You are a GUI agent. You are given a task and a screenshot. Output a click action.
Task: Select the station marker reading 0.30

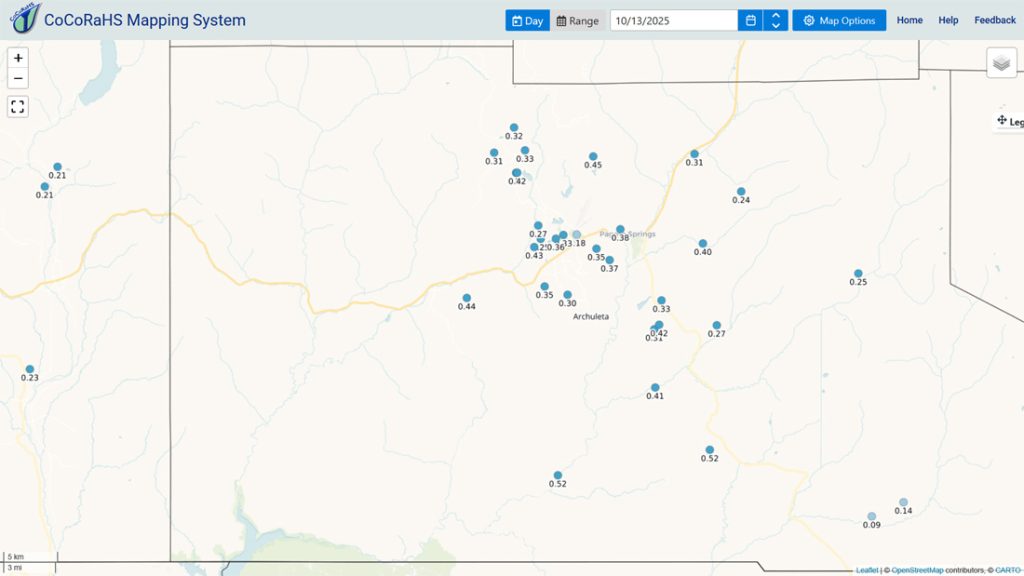pos(568,295)
